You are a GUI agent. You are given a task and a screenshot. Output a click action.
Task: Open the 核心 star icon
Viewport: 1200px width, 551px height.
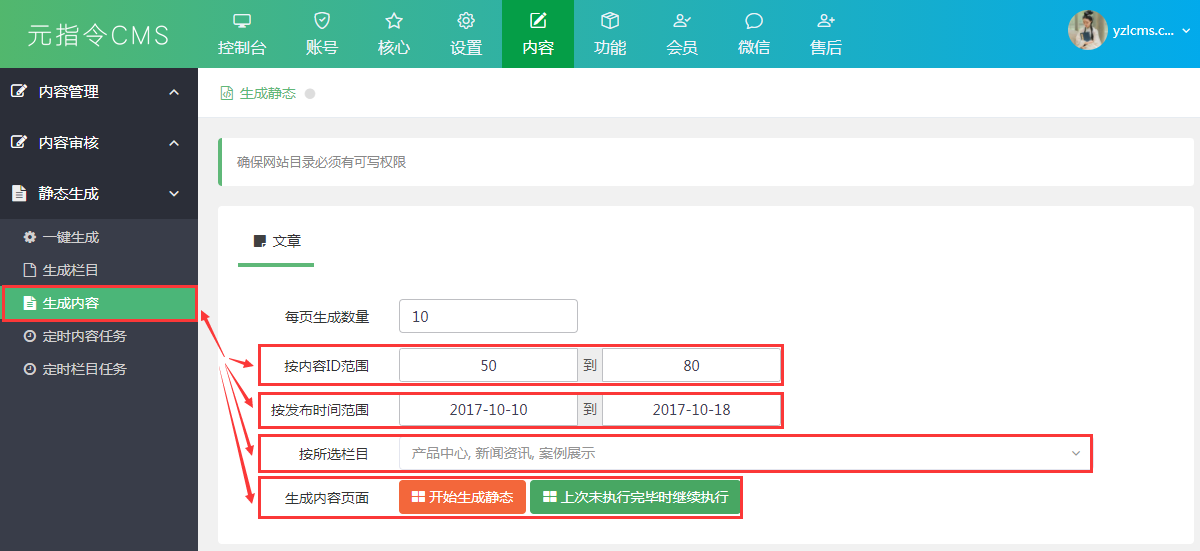click(394, 20)
